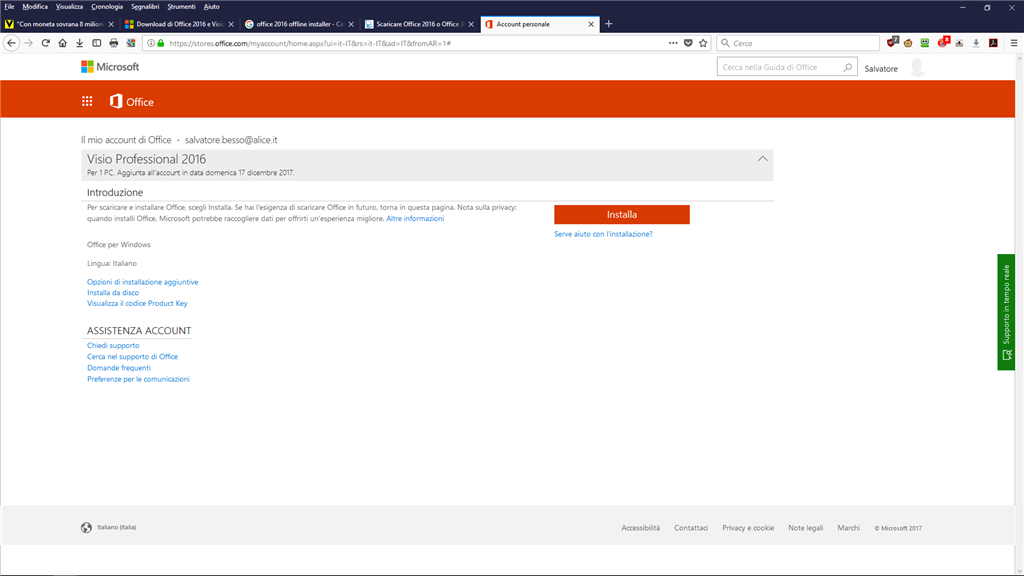Open the Segnalibri menu

(145, 7)
